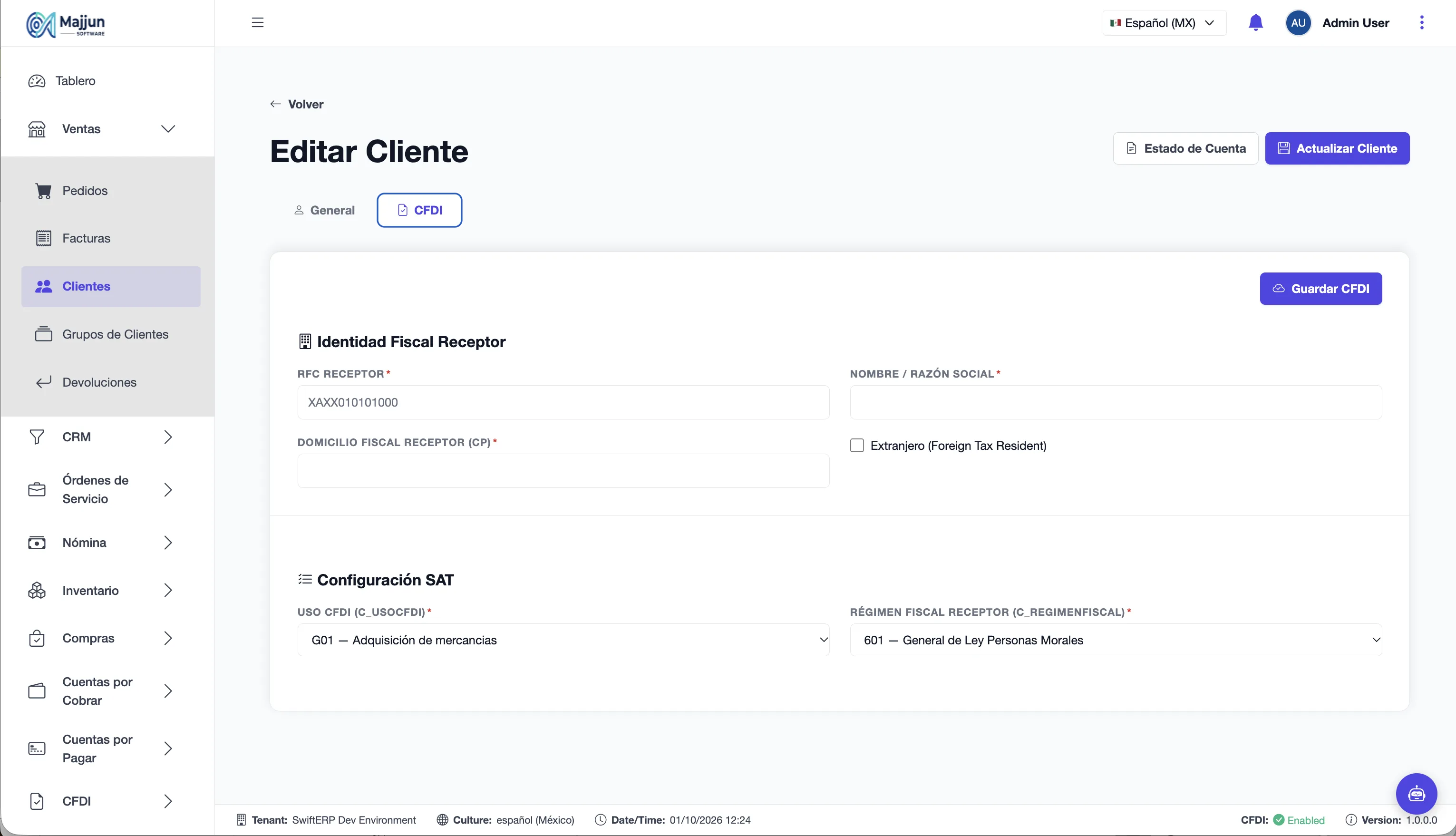Click the Inventario boxes icon
Image resolution: width=1456 pixels, height=836 pixels.
coord(37,590)
